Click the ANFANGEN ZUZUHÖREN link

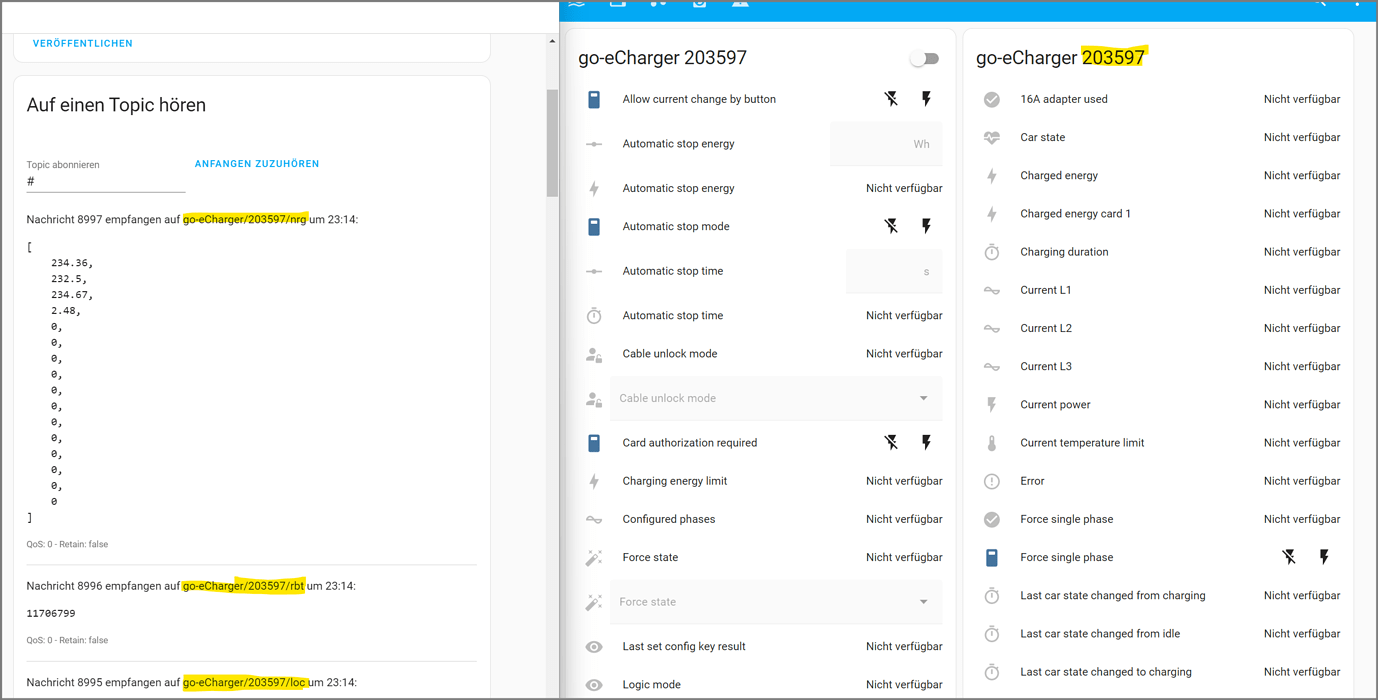[256, 162]
